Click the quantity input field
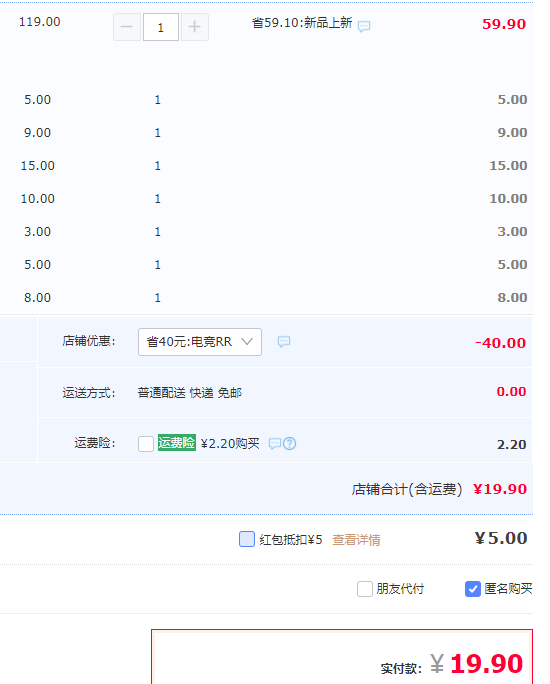Screen dimensions: 550x684 coord(161,27)
